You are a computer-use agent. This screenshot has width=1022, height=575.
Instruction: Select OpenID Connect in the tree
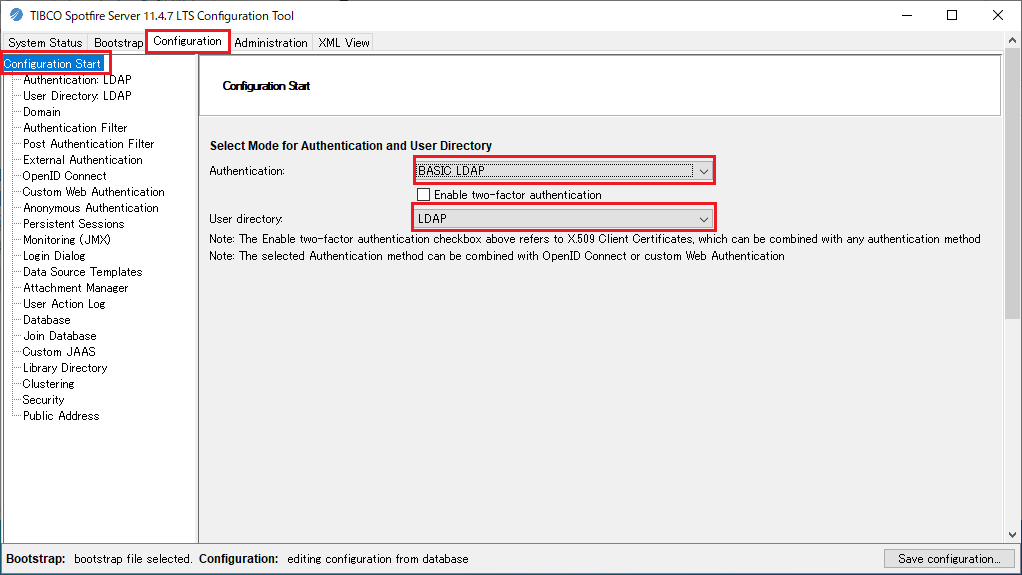point(65,176)
